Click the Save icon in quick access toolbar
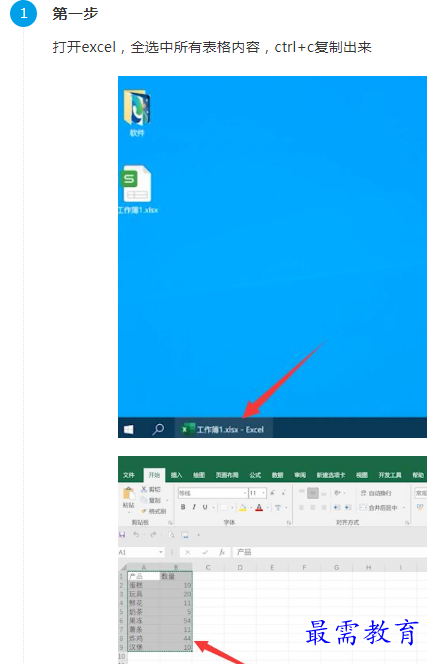Image resolution: width=427 pixels, height=664 pixels. click(122, 535)
